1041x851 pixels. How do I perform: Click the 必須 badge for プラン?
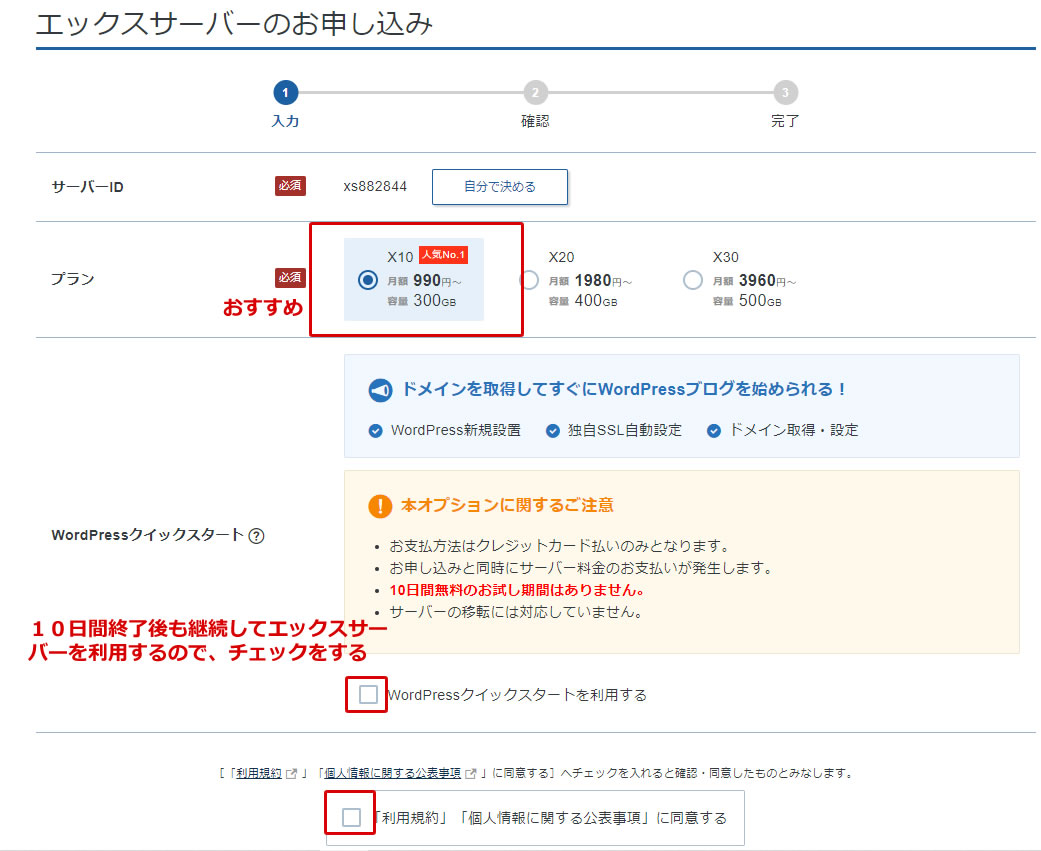(290, 277)
